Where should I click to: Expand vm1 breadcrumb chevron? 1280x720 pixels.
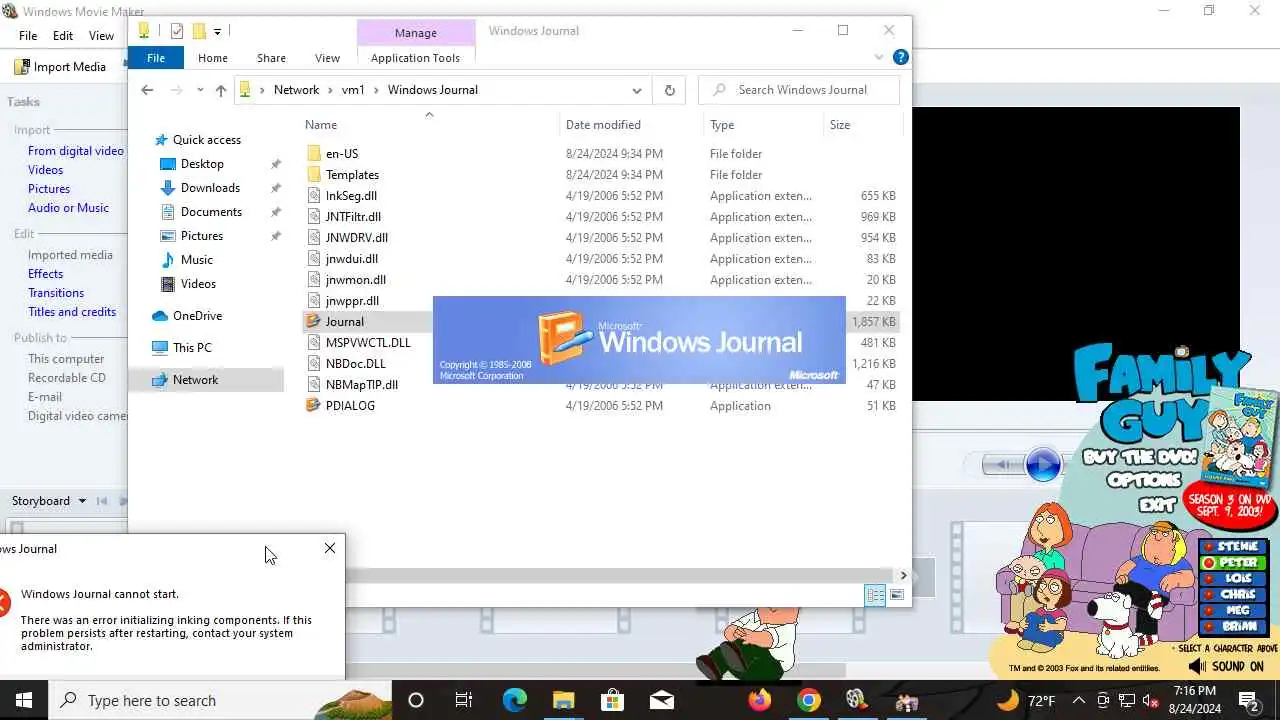[x=376, y=90]
